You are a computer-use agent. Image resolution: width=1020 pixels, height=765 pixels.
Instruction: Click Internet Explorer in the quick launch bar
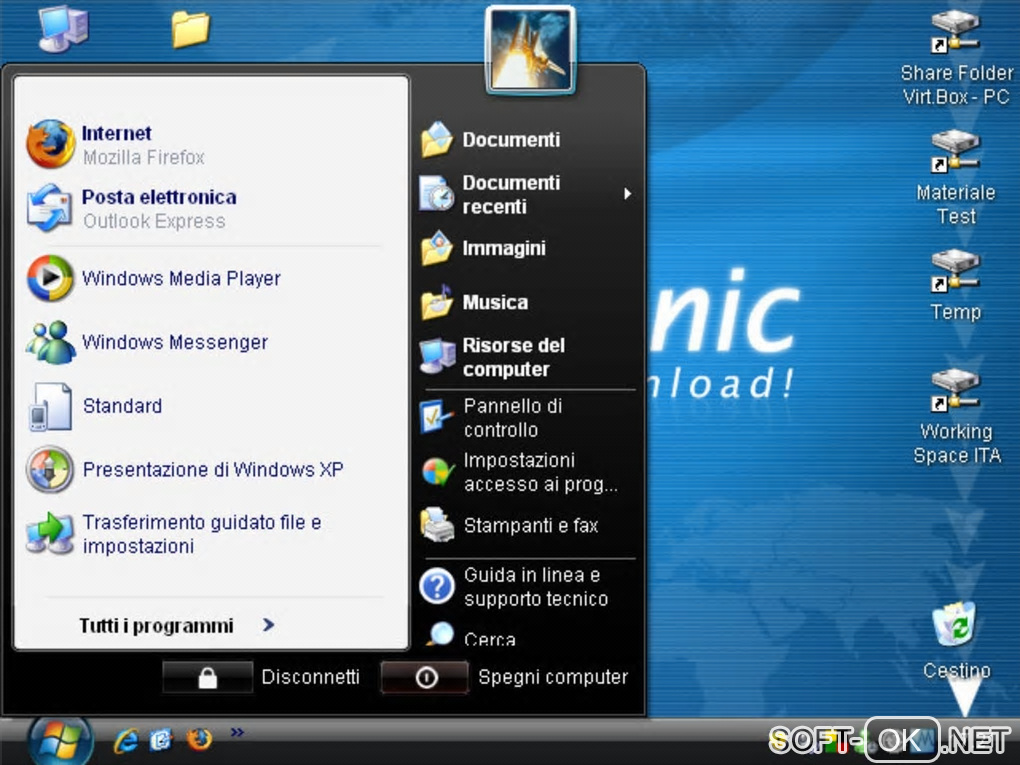tap(126, 740)
